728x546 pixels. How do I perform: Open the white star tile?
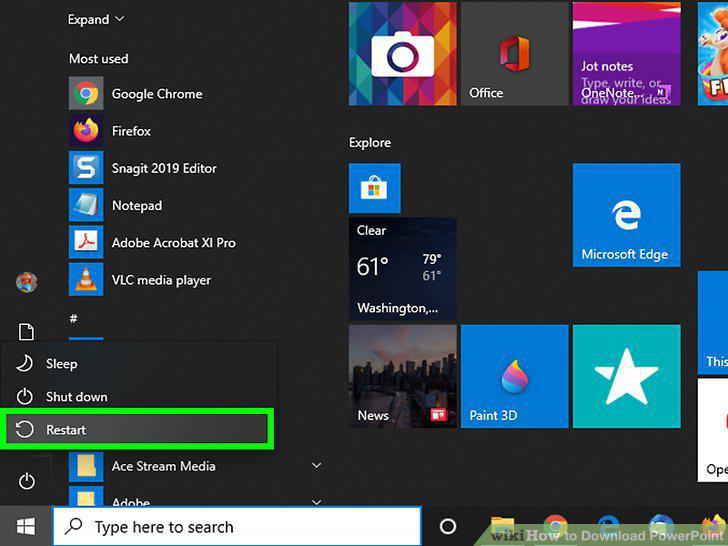626,376
